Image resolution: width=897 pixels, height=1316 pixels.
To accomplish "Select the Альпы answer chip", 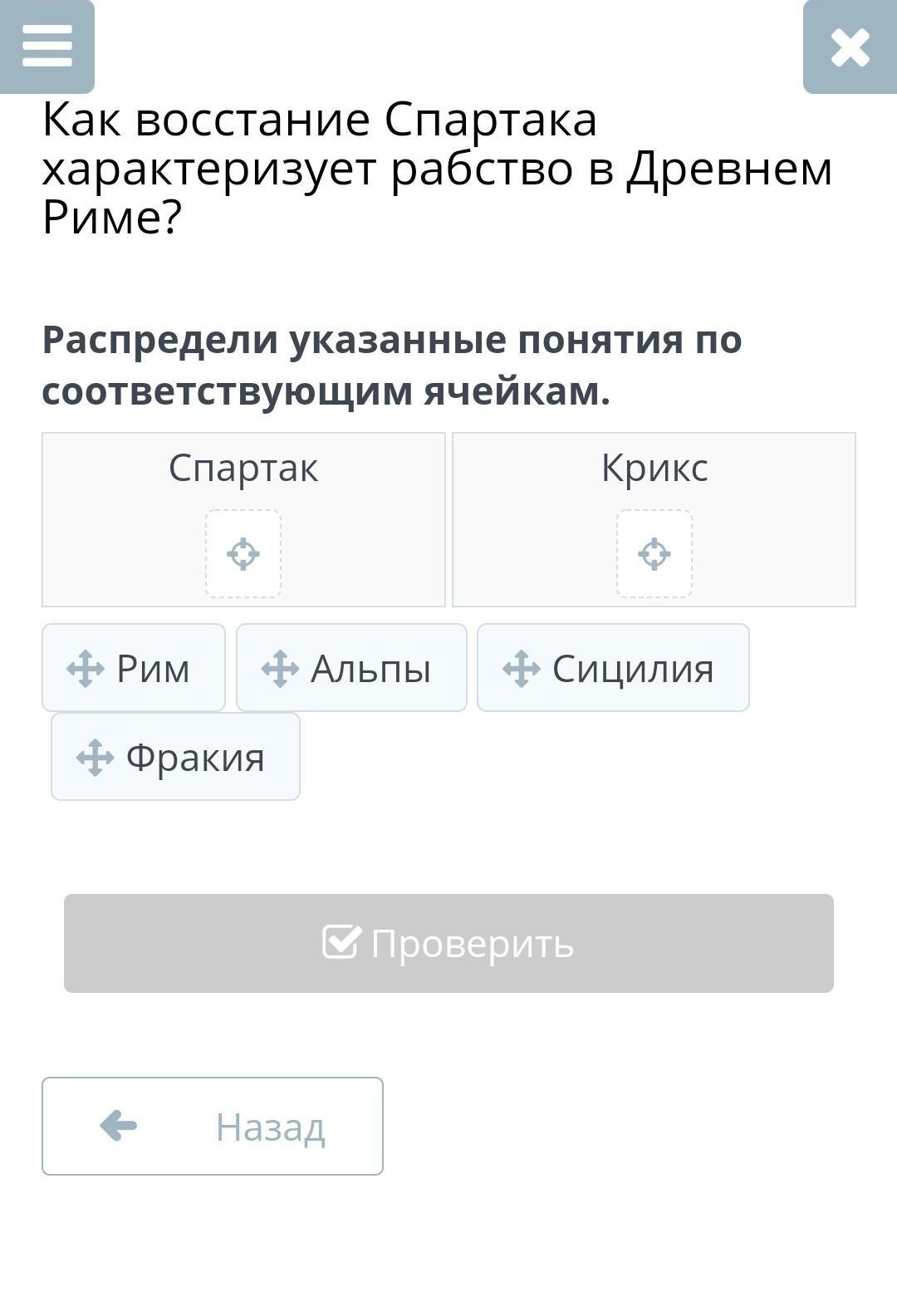I will click(x=351, y=668).
